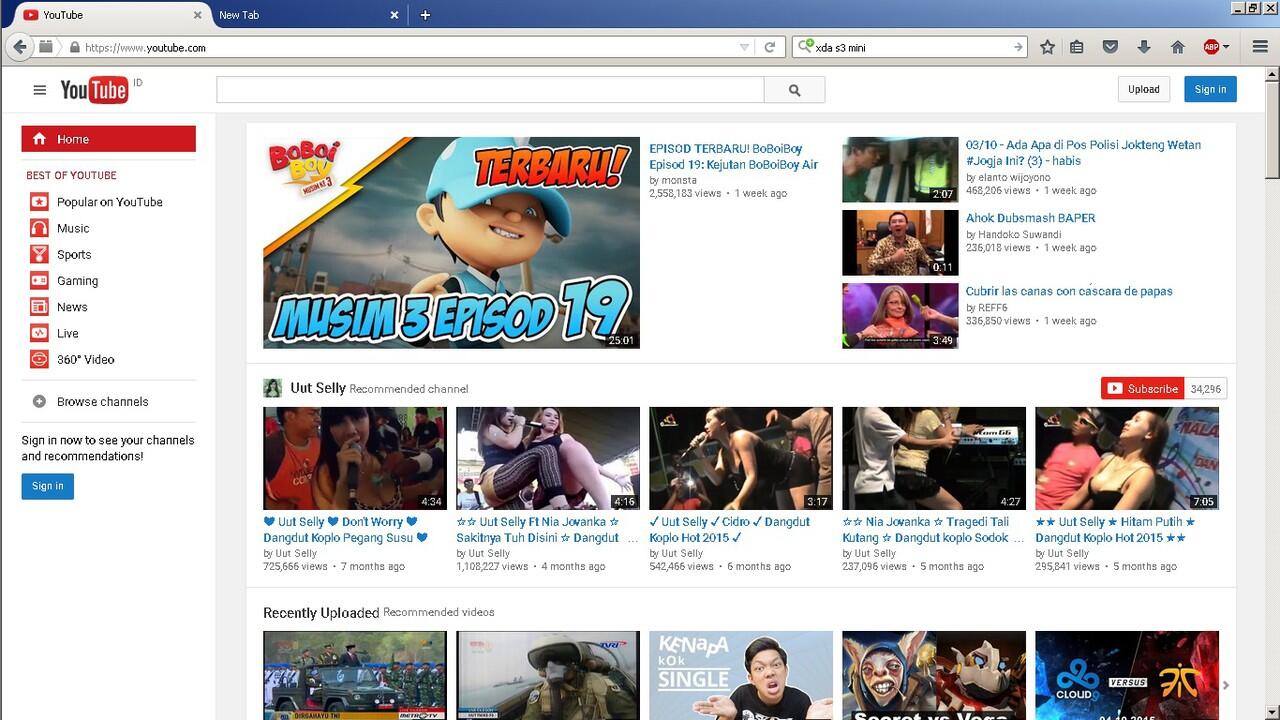The image size is (1280, 720).
Task: Submit xda s3 mini search arrow
Action: [x=1018, y=47]
